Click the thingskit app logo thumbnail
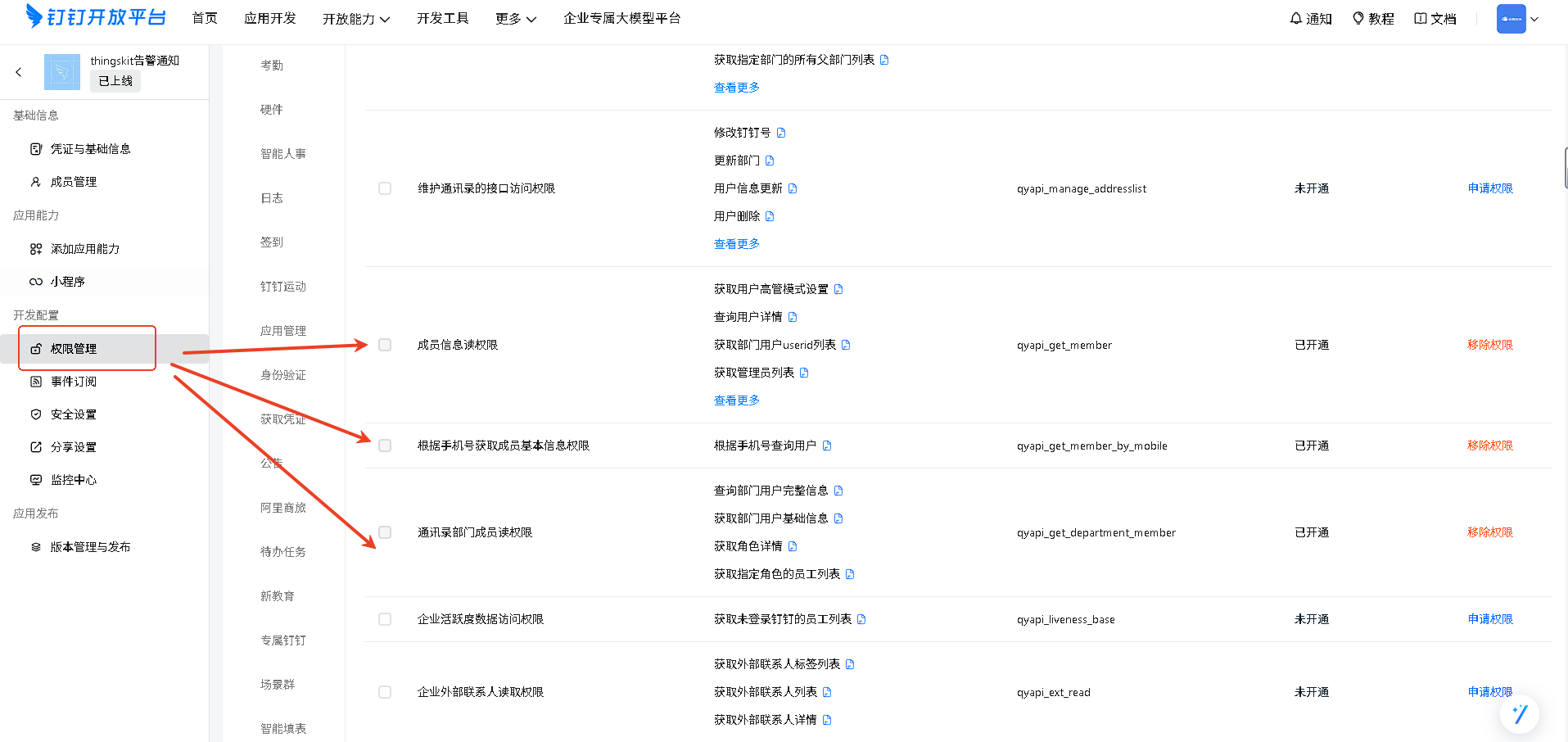 point(62,72)
